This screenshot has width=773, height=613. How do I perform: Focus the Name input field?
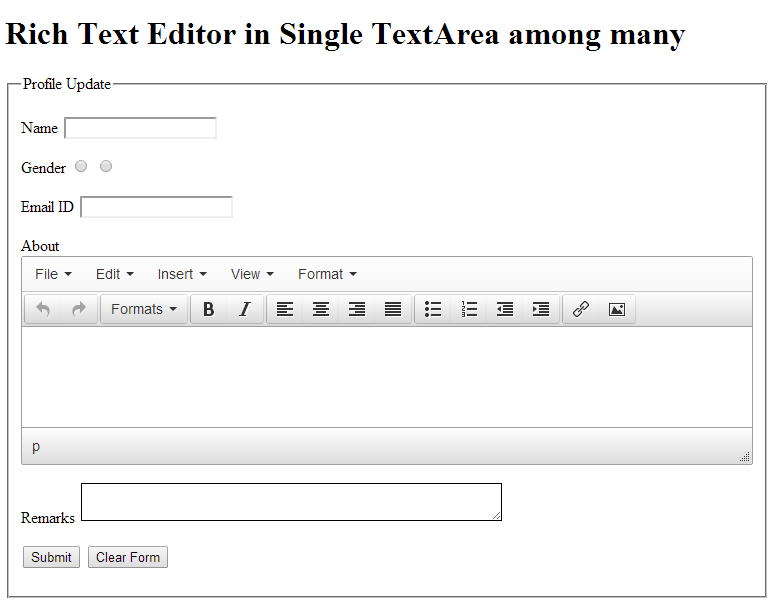coord(141,128)
